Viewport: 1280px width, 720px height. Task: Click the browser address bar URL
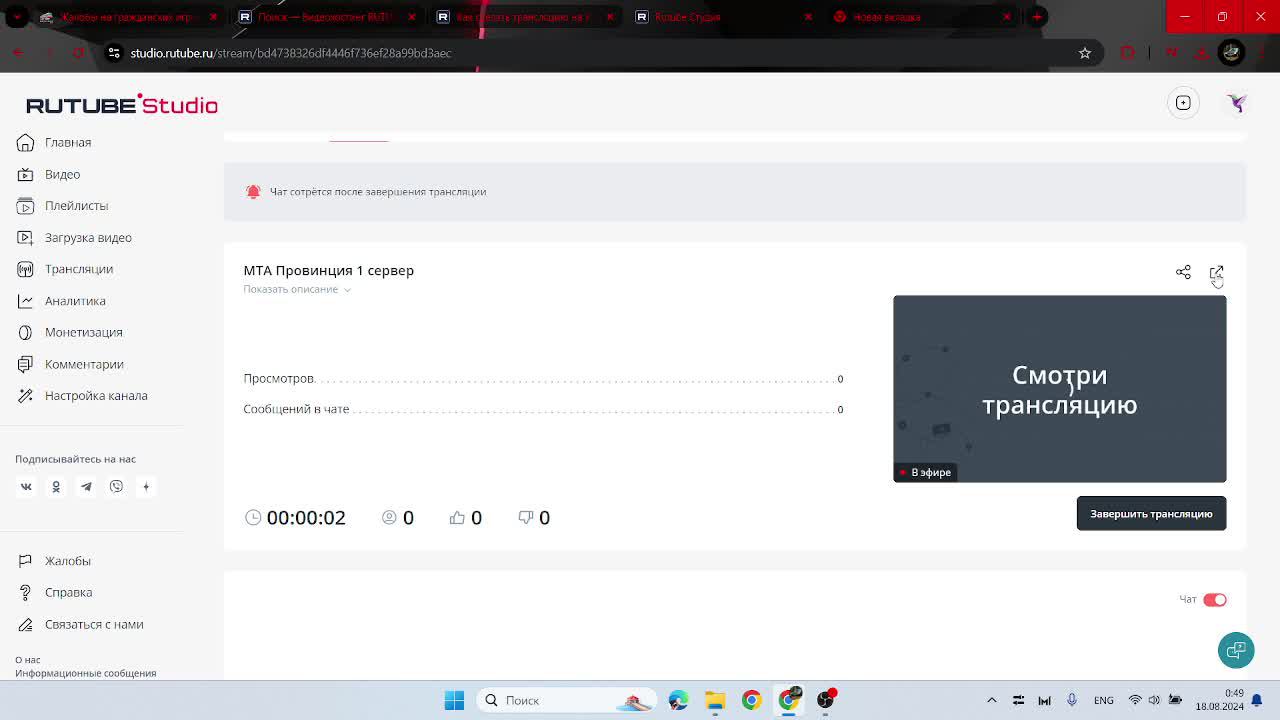[x=291, y=53]
